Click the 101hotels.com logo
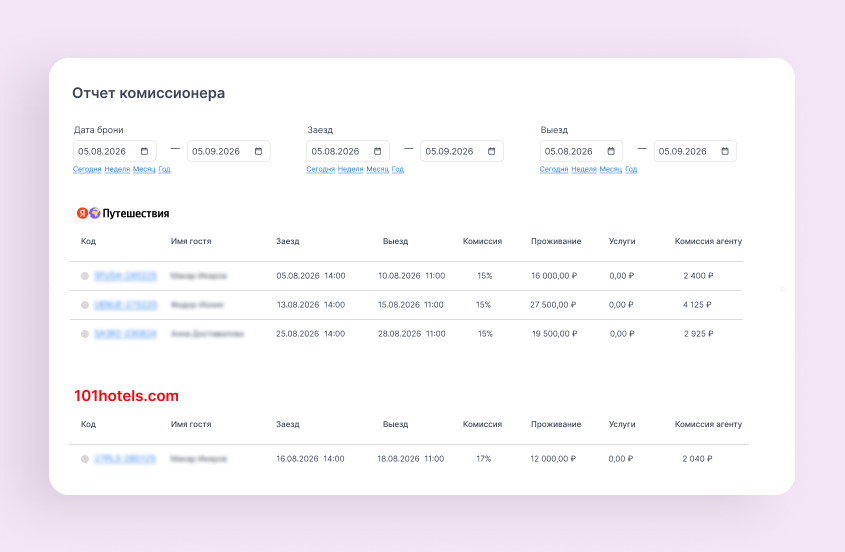Image resolution: width=845 pixels, height=552 pixels. pyautogui.click(x=126, y=396)
